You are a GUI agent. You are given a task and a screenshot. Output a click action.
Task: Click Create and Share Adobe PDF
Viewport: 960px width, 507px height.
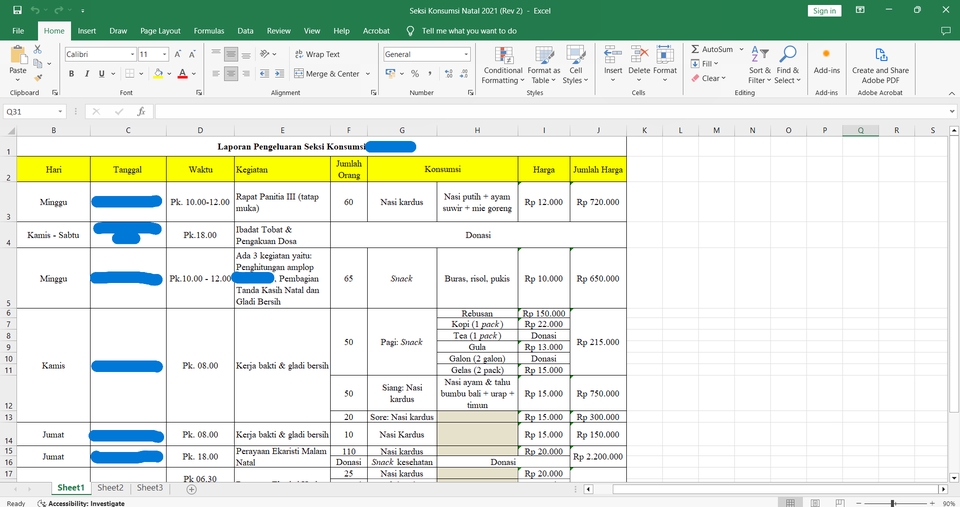point(880,65)
